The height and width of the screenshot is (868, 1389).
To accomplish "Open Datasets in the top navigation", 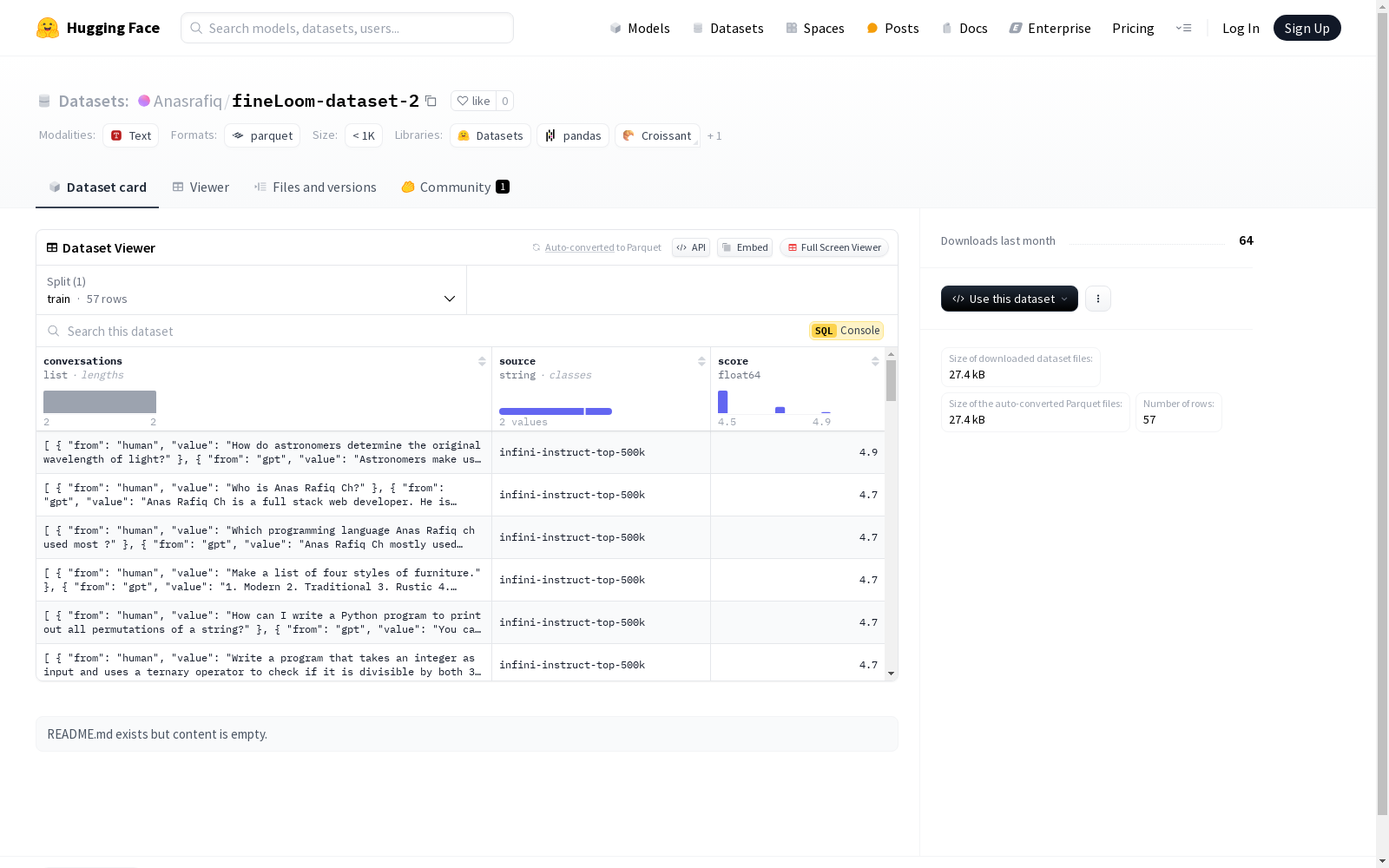I will pos(727,28).
